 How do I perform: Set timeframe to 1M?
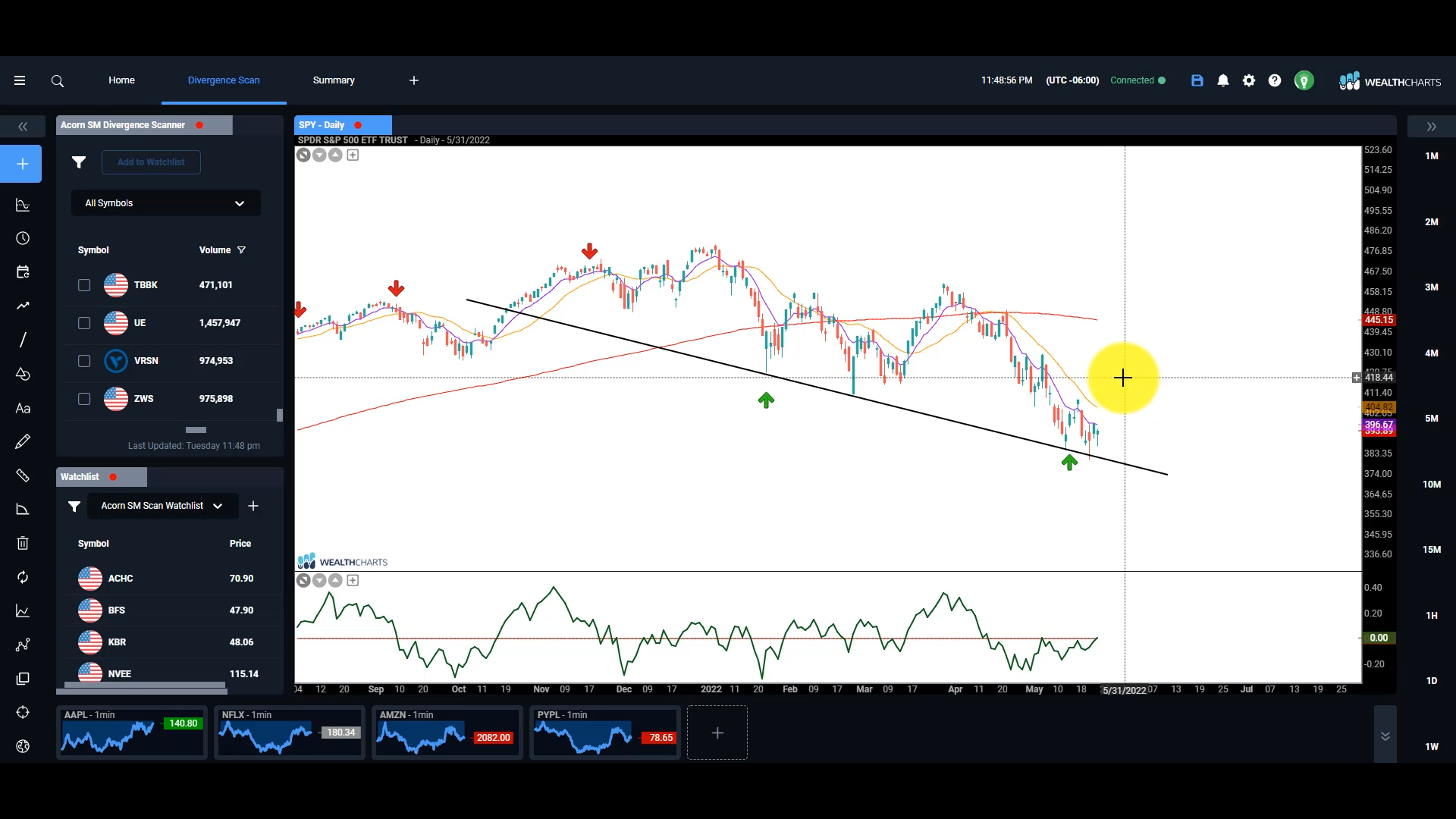1432,156
